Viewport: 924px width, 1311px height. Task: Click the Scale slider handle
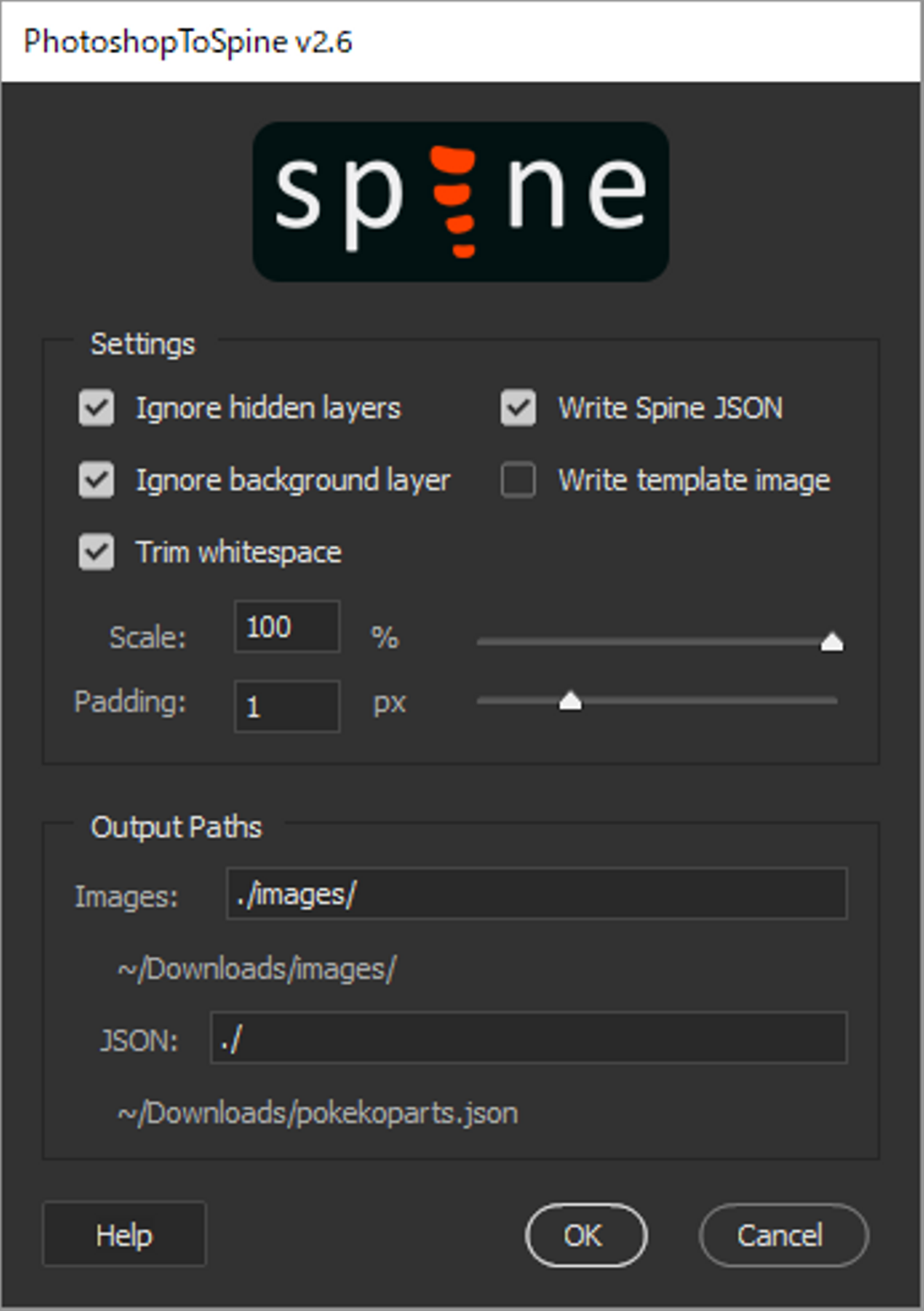tap(832, 642)
